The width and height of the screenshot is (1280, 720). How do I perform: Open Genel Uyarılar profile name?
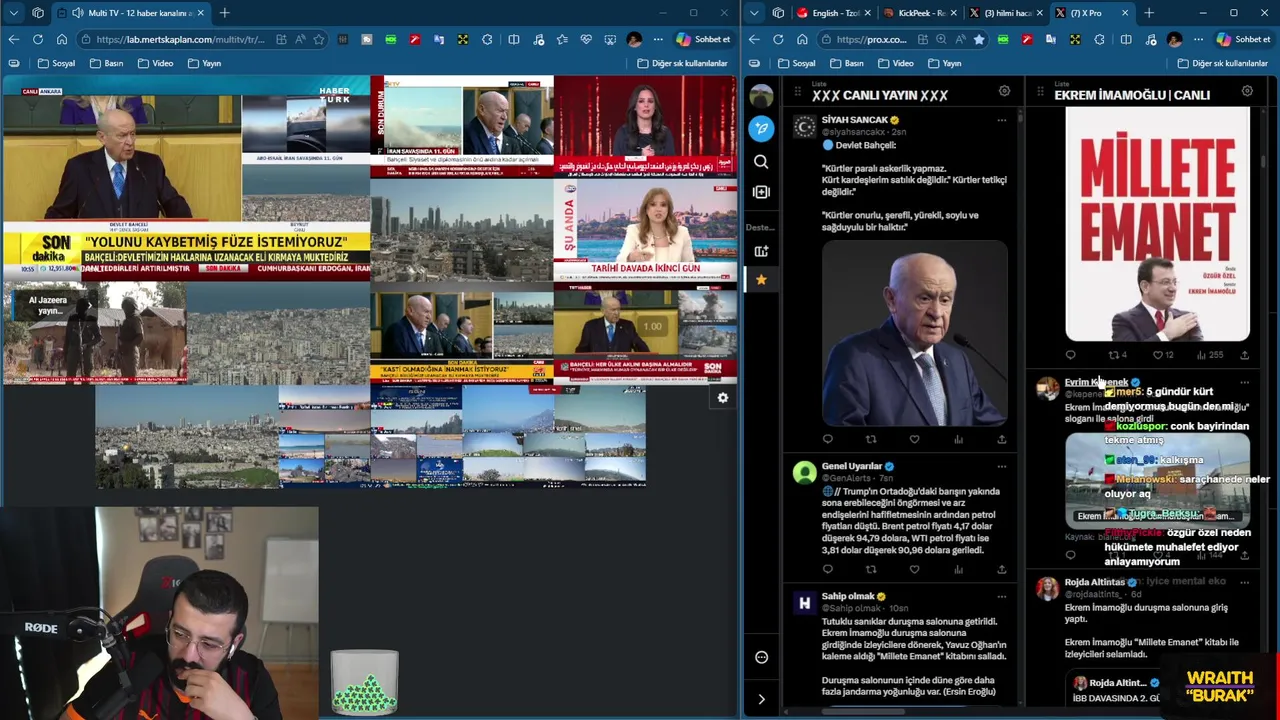click(852, 466)
